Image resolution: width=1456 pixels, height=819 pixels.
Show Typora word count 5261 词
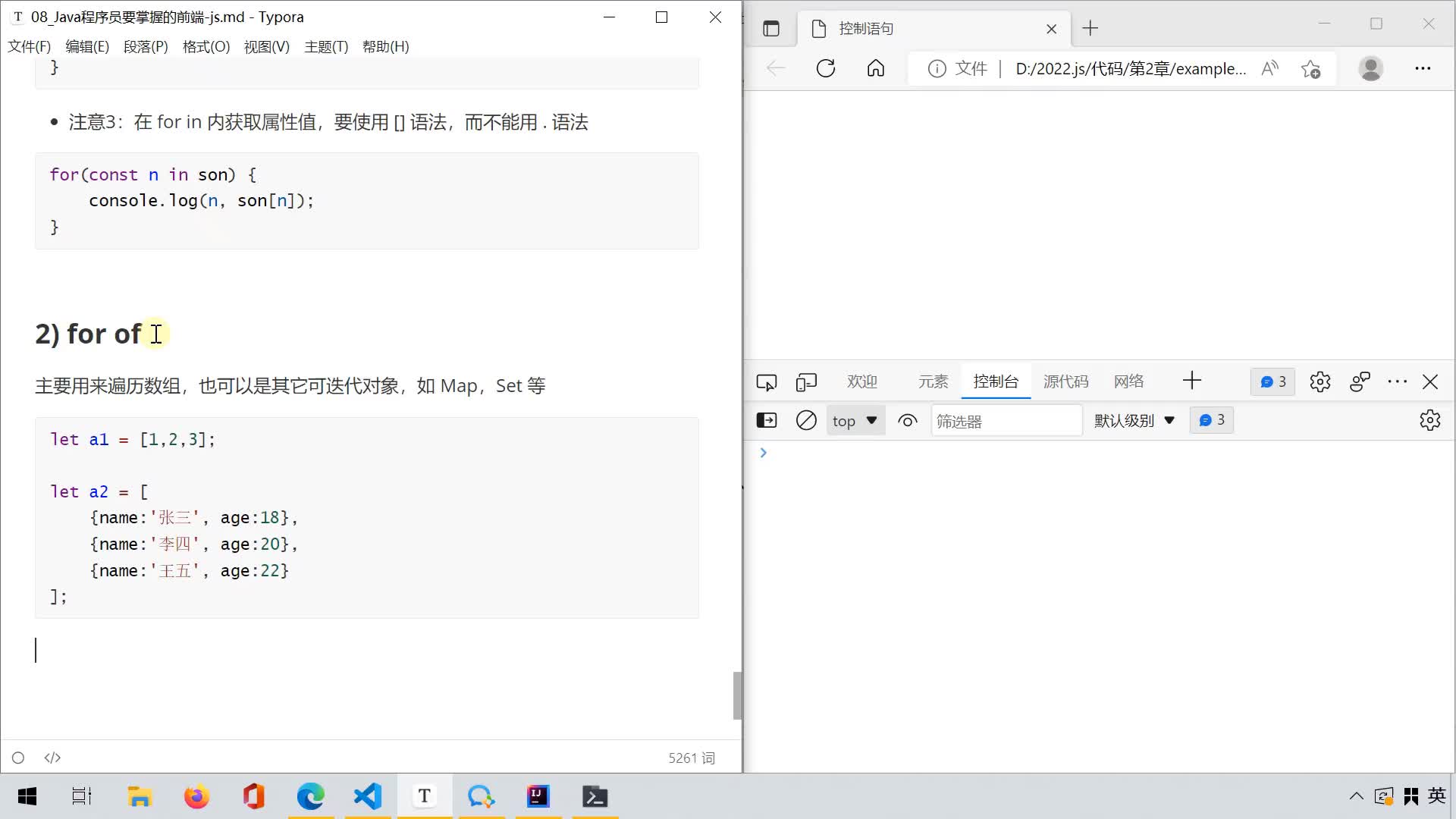pos(692,758)
